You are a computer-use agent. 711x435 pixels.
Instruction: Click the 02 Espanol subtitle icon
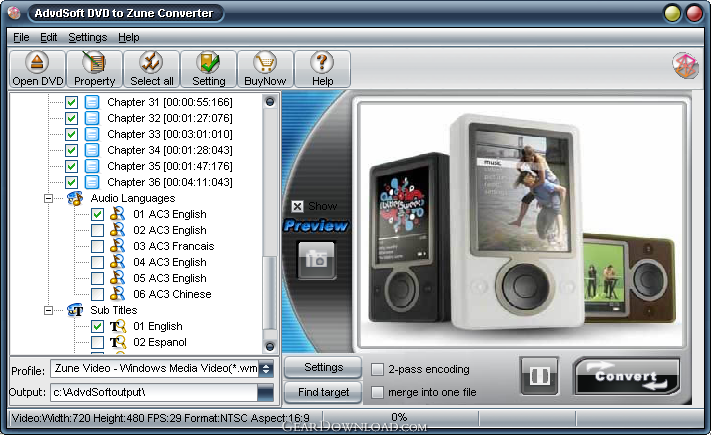point(118,342)
